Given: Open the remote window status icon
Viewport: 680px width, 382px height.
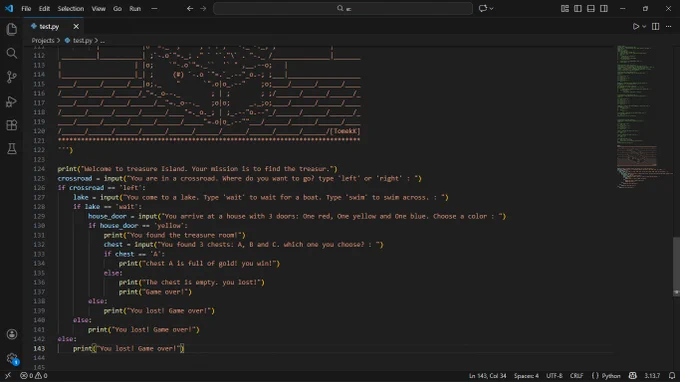Looking at the screenshot, I should [8, 376].
